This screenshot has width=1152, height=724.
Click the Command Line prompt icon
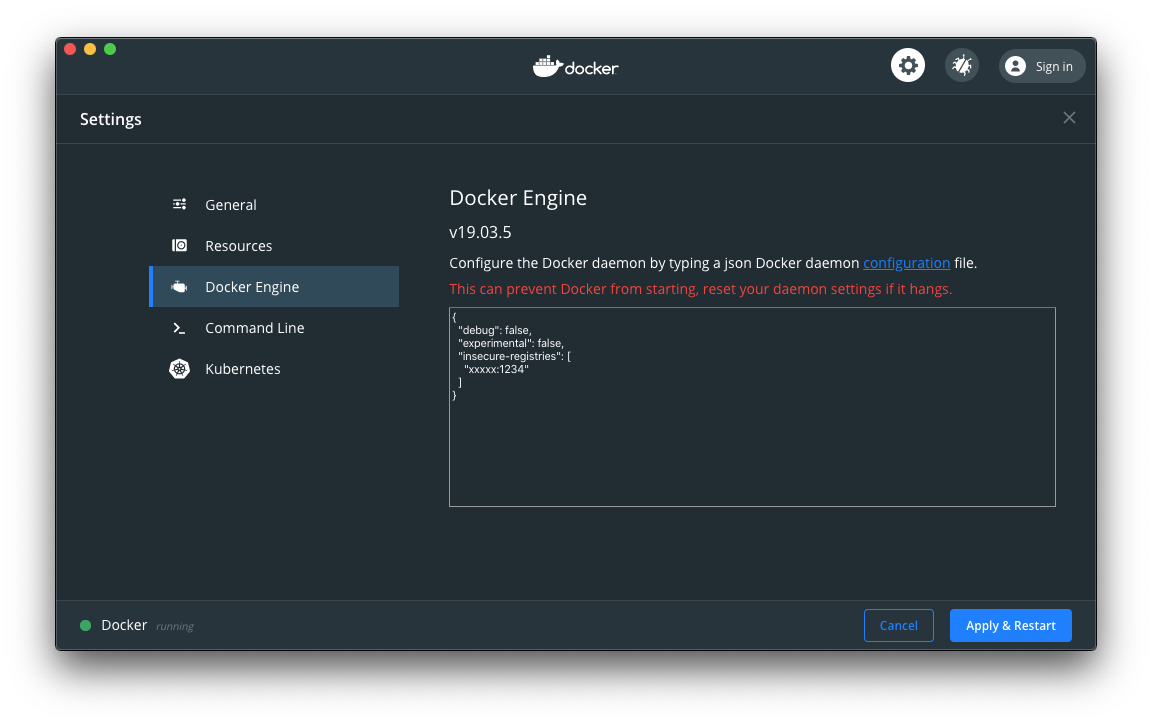pos(180,328)
